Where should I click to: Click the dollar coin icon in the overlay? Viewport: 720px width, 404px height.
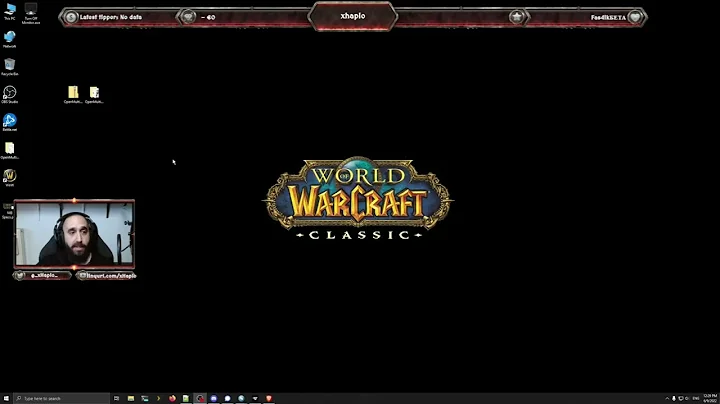tap(71, 17)
